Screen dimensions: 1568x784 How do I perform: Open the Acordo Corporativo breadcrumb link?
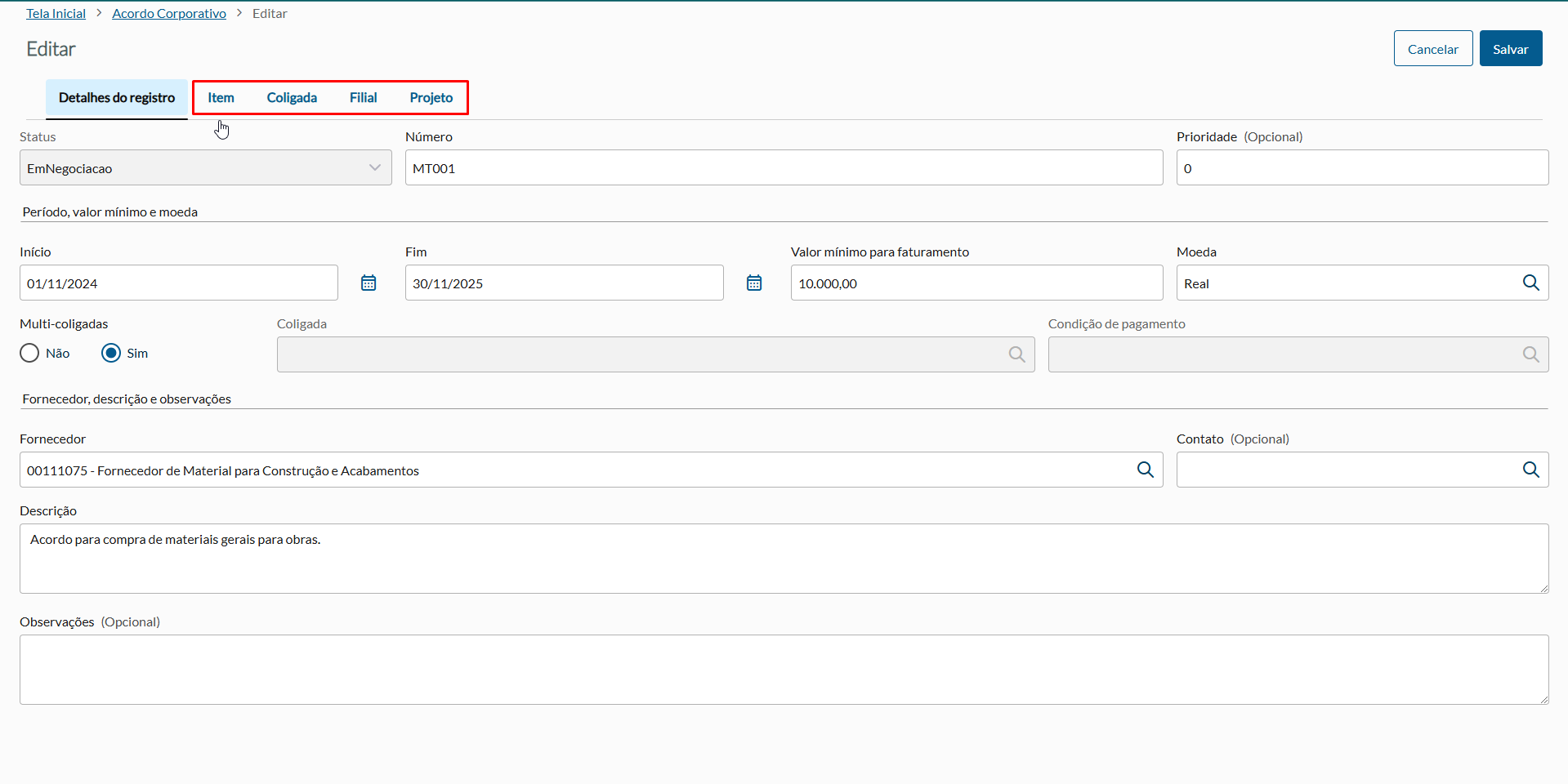click(169, 14)
